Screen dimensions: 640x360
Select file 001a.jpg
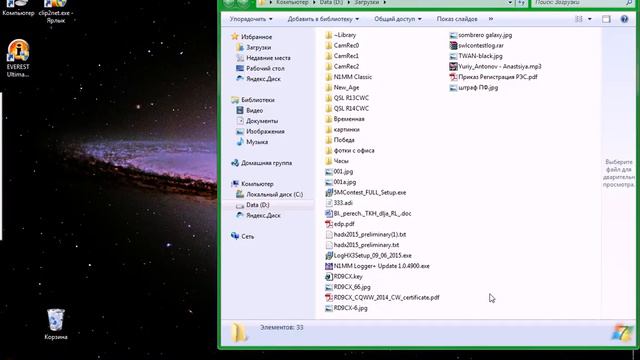coord(340,182)
